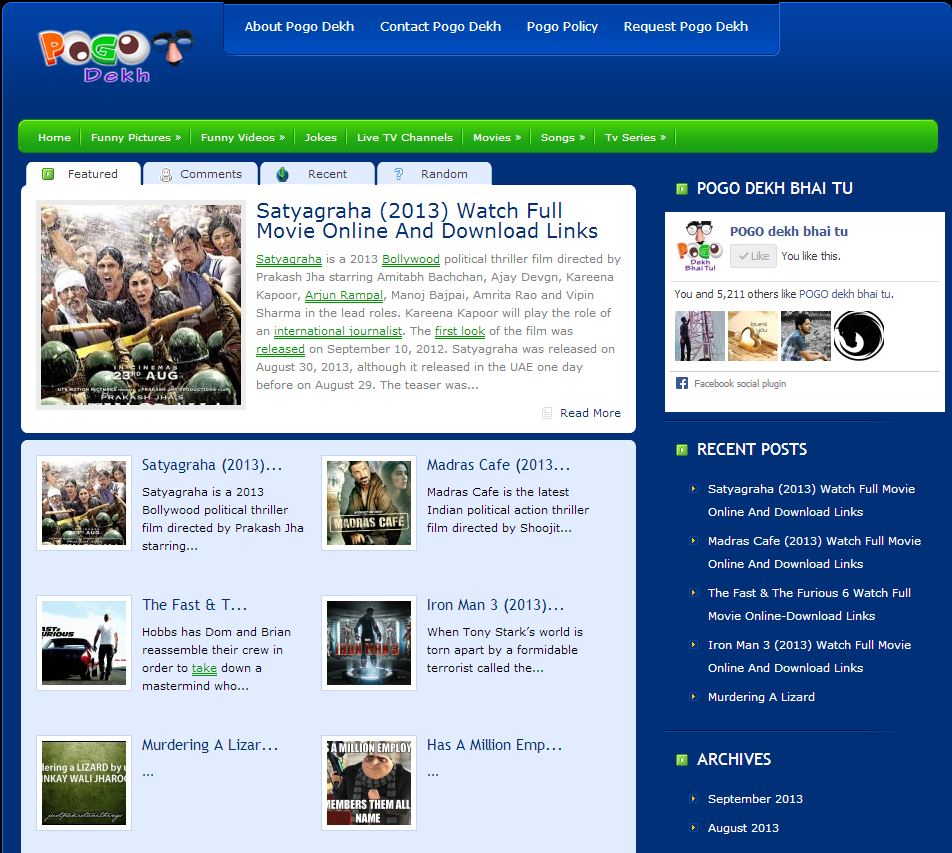Click the 'released' inline link

pyautogui.click(x=280, y=350)
